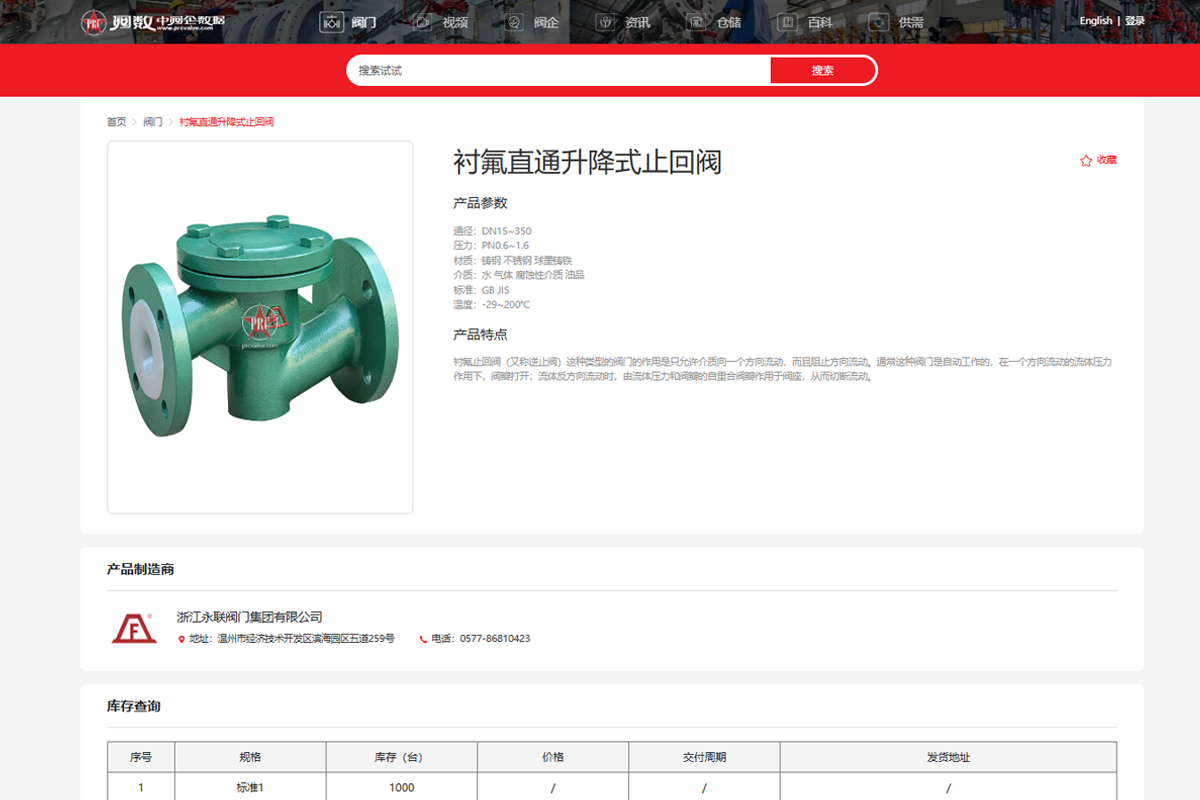Select the 标准1 row in the inventory table
1200x800 pixels.
click(250, 787)
